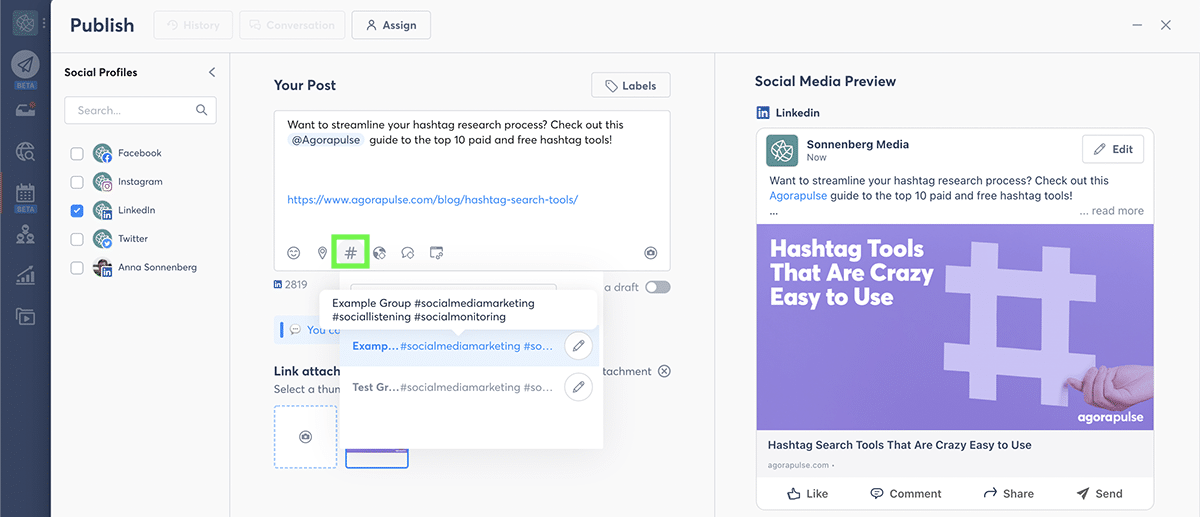The height and width of the screenshot is (517, 1200).
Task: Click the Hashtag Tools preview image
Action: click(955, 327)
